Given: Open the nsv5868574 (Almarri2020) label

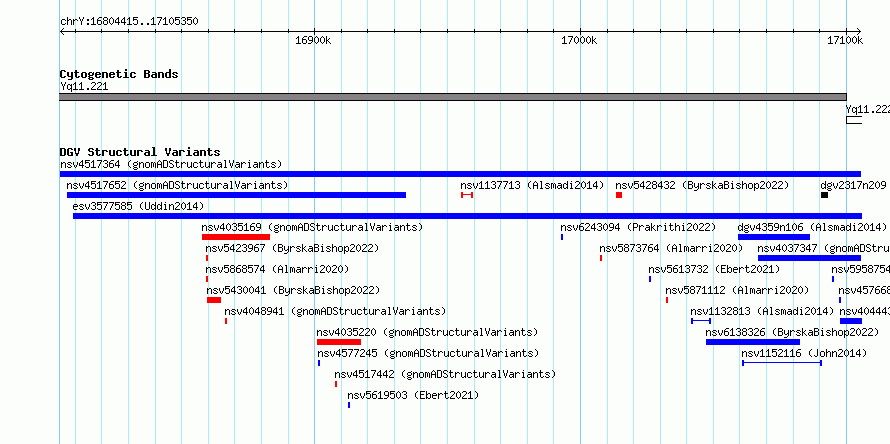Looking at the screenshot, I should tap(278, 269).
